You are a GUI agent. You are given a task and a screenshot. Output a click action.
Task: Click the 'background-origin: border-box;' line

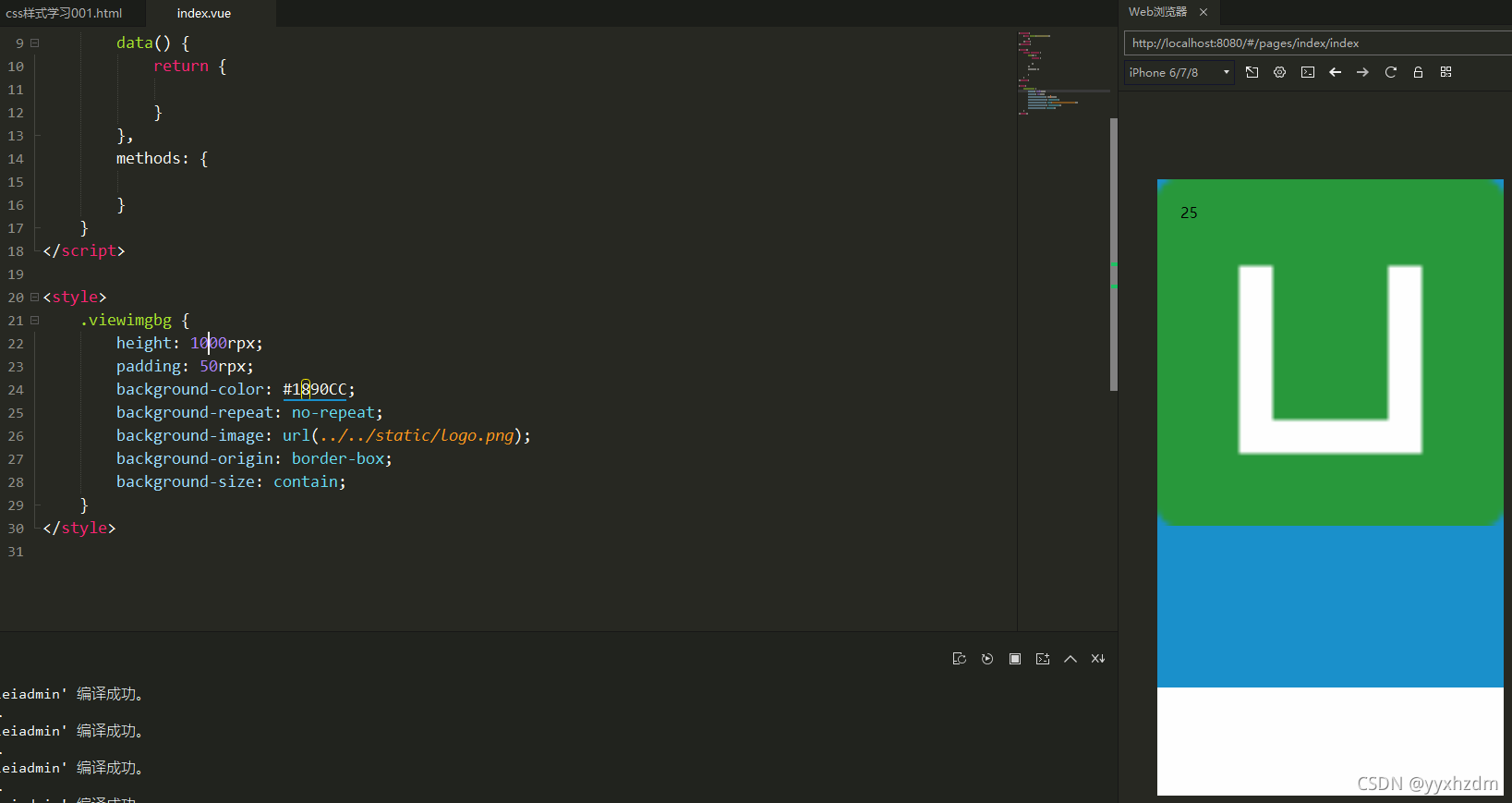point(254,458)
